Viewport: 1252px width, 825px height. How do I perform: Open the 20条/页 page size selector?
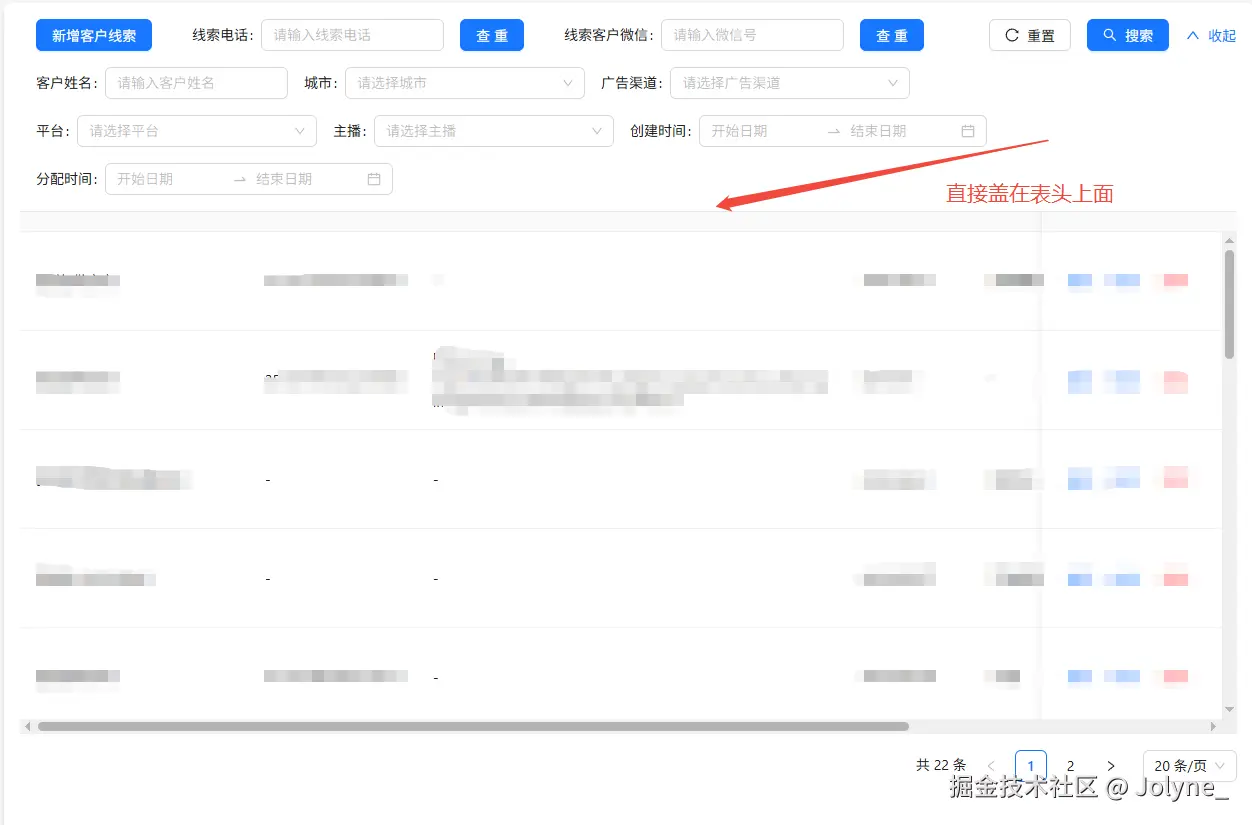[x=1188, y=765]
